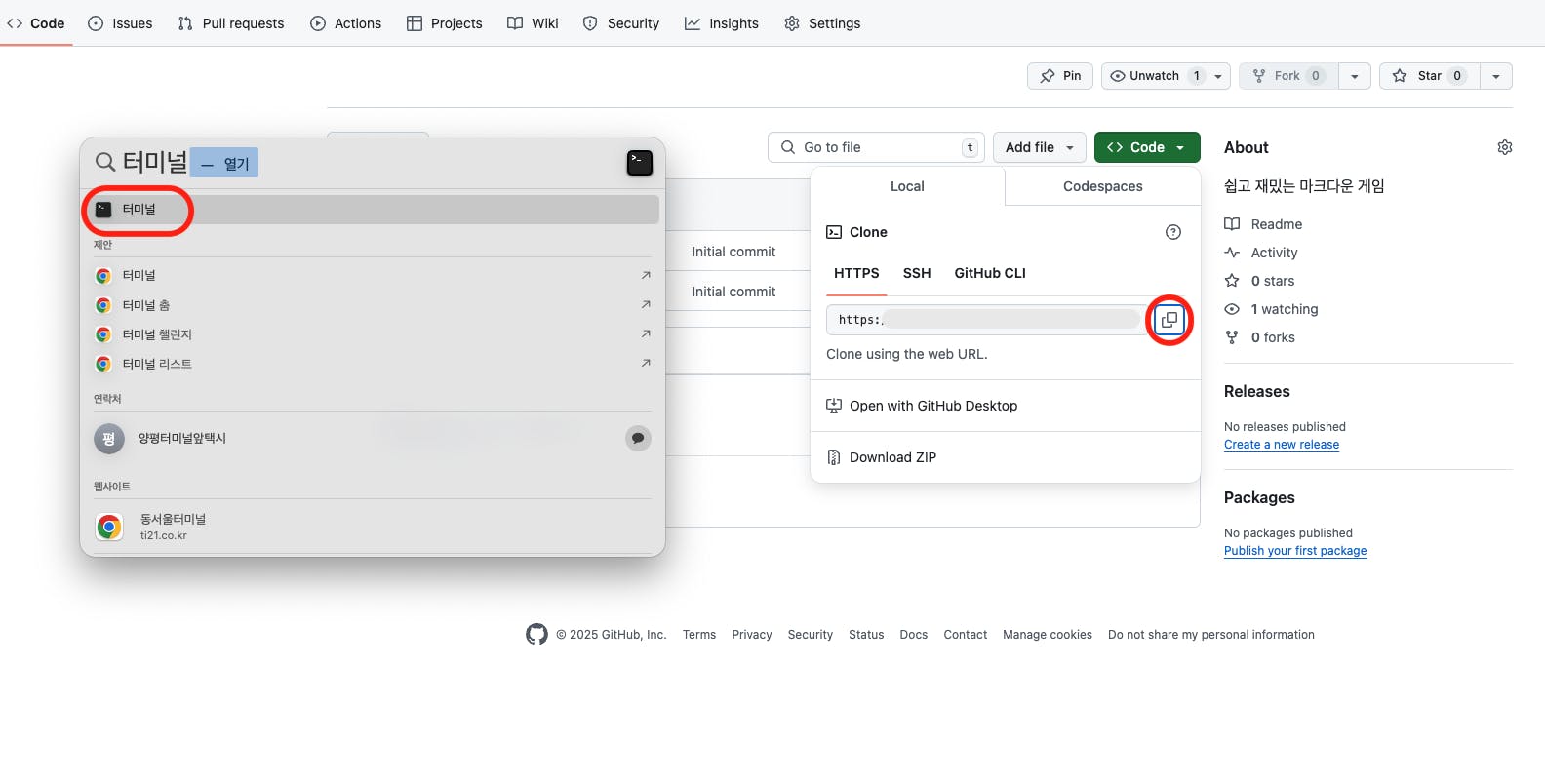
Task: Star this repository
Action: (x=1430, y=76)
